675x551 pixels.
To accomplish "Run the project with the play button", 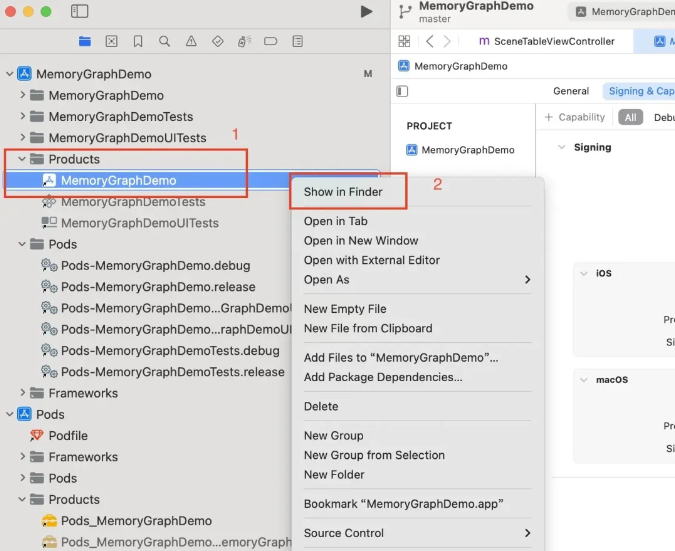I will [x=366, y=12].
